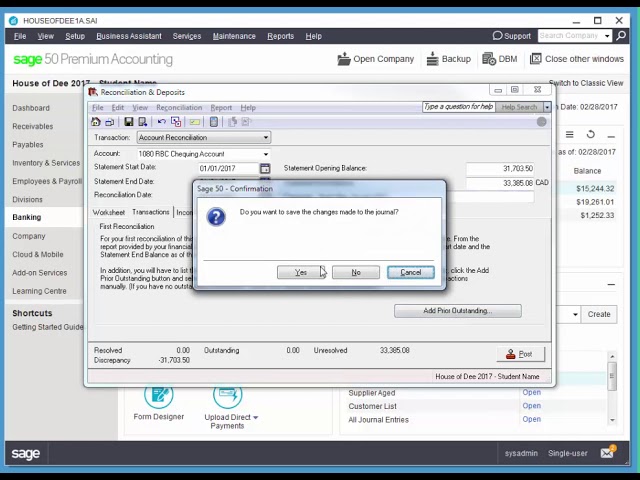Select Cloud & Mobile in the sidebar
The height and width of the screenshot is (480, 640).
pyautogui.click(x=38, y=254)
